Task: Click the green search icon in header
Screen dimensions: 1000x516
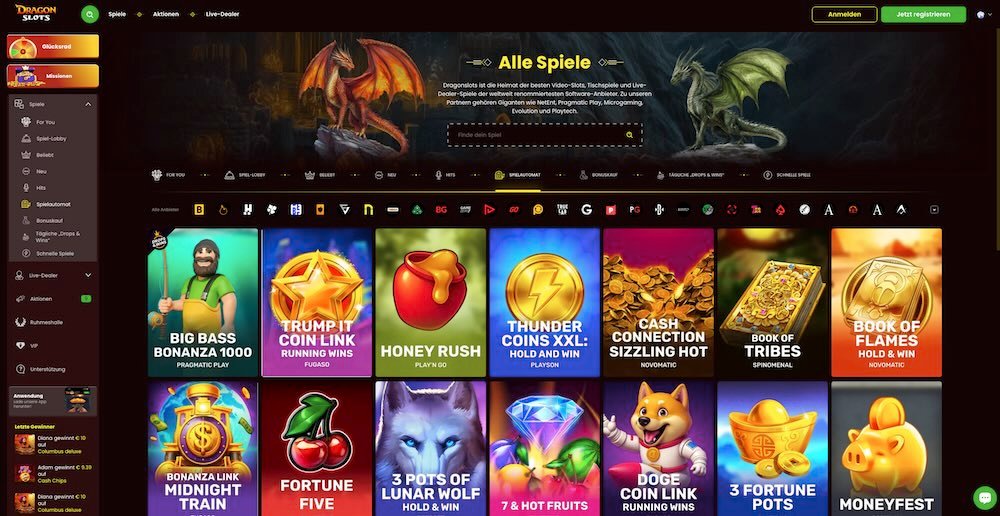Action: click(90, 14)
